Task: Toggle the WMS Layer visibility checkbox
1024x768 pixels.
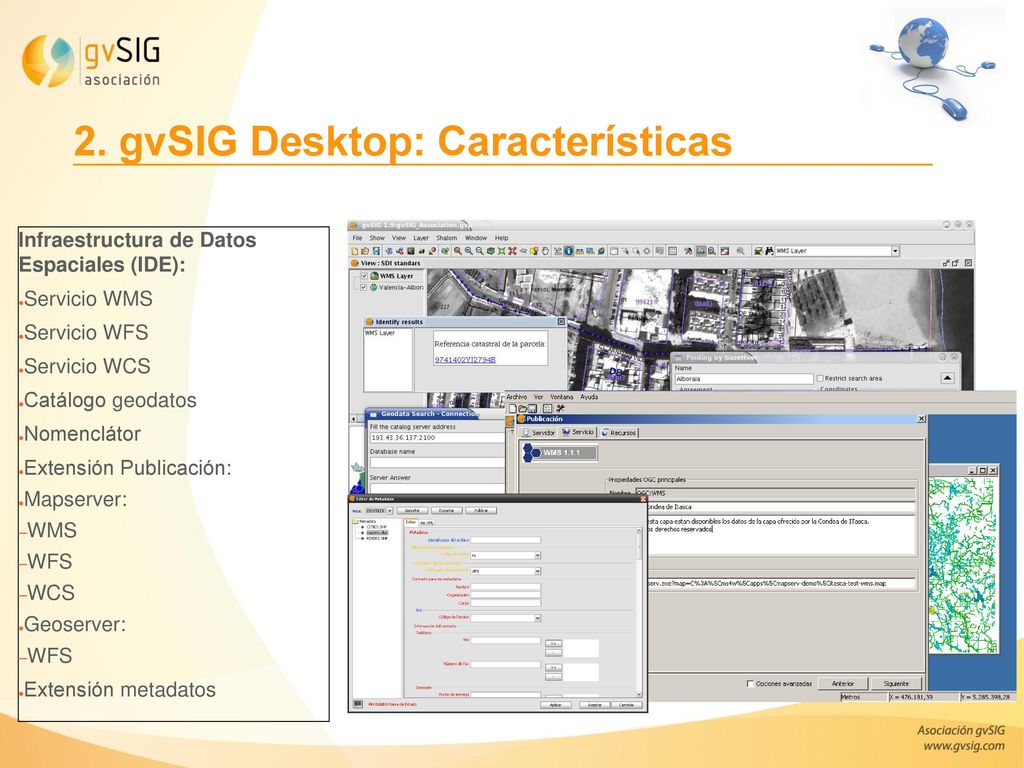Action: click(x=364, y=276)
